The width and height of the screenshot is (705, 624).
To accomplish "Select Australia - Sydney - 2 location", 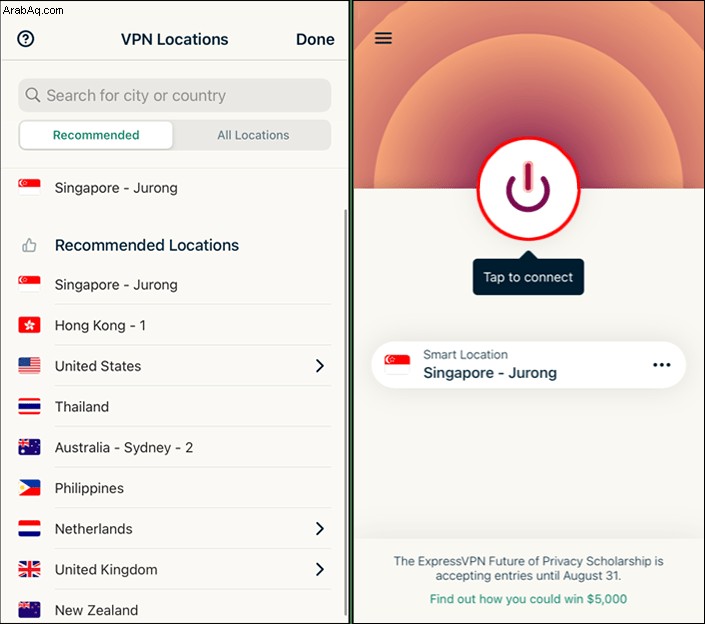I will [x=174, y=447].
